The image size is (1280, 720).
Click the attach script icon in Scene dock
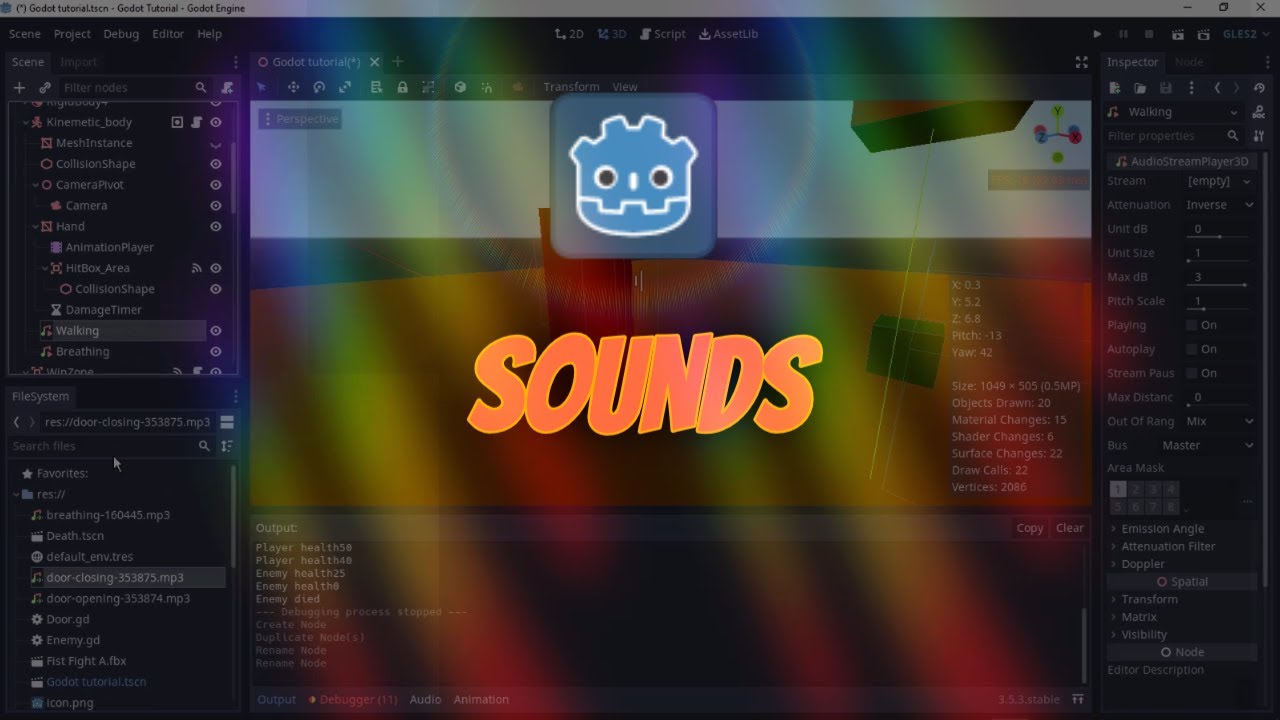(x=228, y=88)
